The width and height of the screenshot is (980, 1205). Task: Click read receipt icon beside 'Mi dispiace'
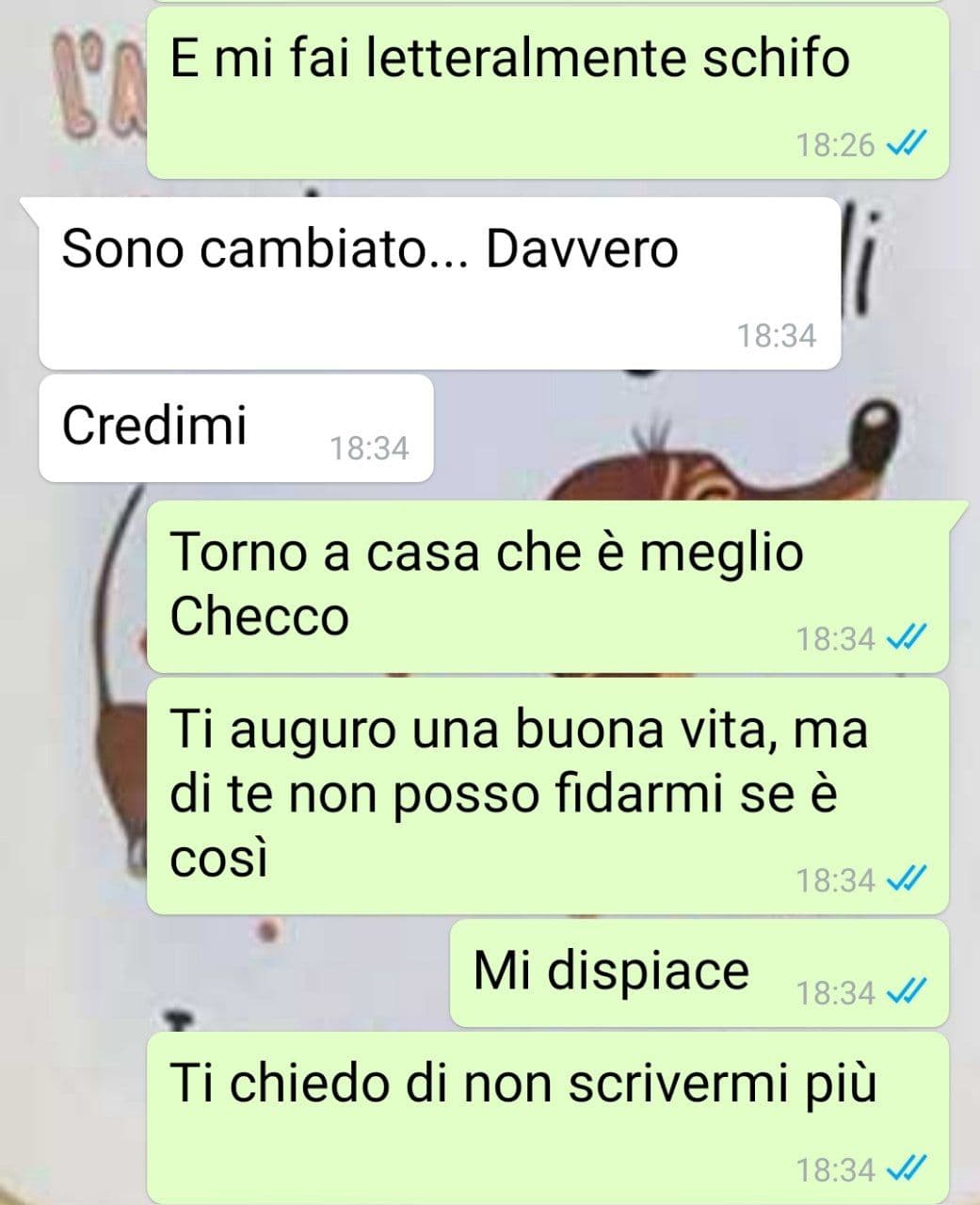908,992
